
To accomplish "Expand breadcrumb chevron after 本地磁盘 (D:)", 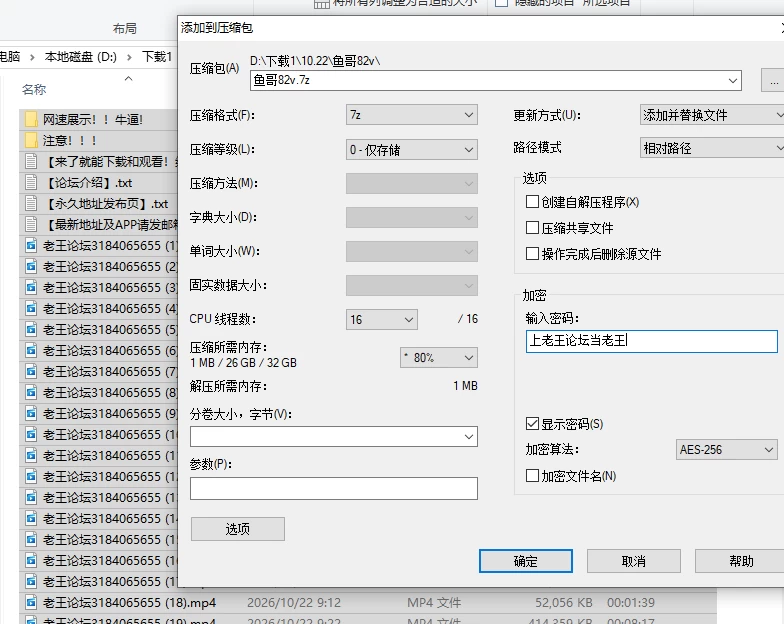I will (x=129, y=57).
